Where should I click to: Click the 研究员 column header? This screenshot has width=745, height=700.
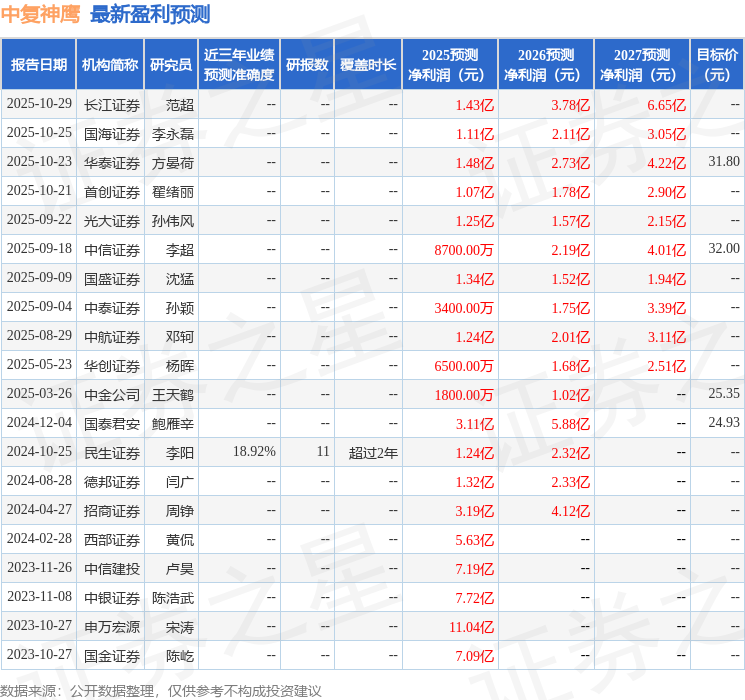[171, 65]
